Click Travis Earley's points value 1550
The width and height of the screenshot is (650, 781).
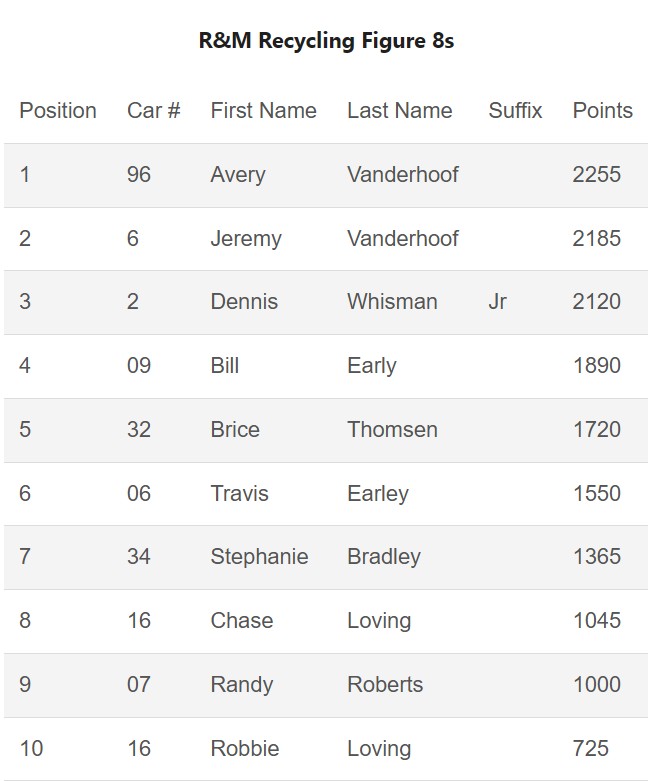coord(596,494)
